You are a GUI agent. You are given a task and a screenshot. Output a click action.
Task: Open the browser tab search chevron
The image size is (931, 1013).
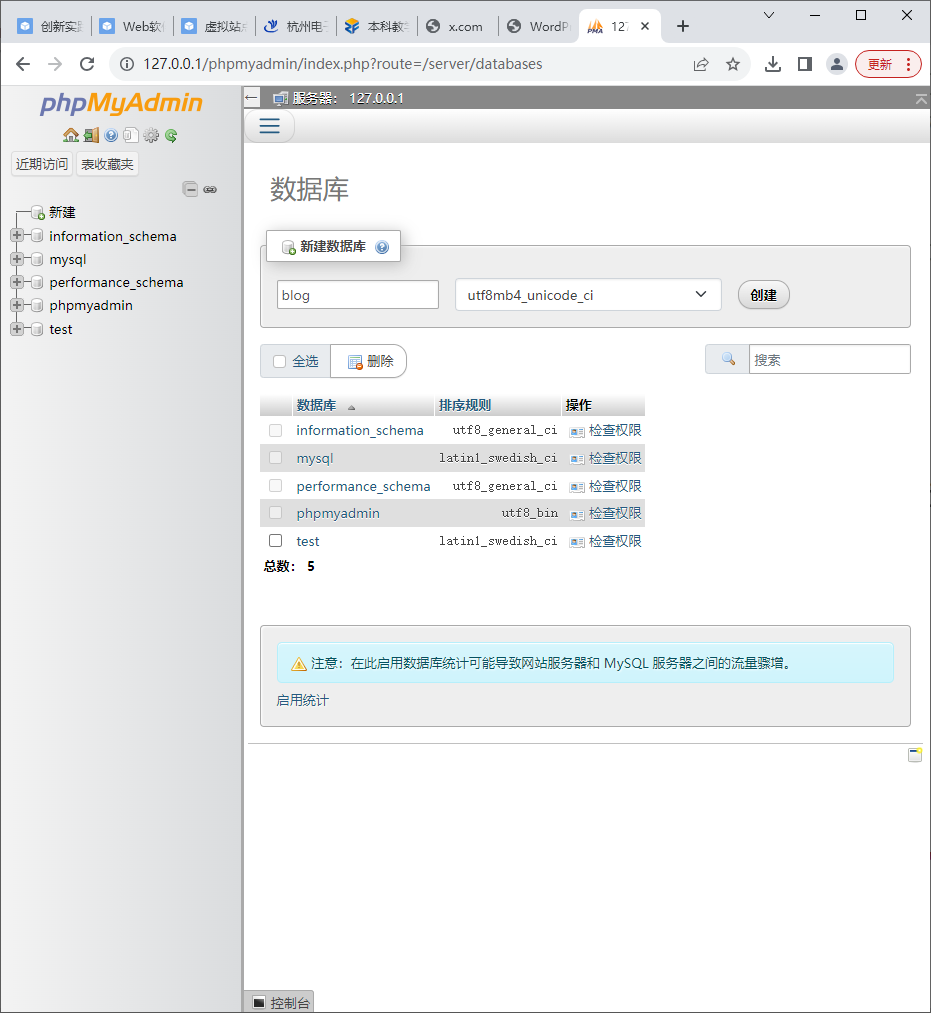tap(769, 15)
